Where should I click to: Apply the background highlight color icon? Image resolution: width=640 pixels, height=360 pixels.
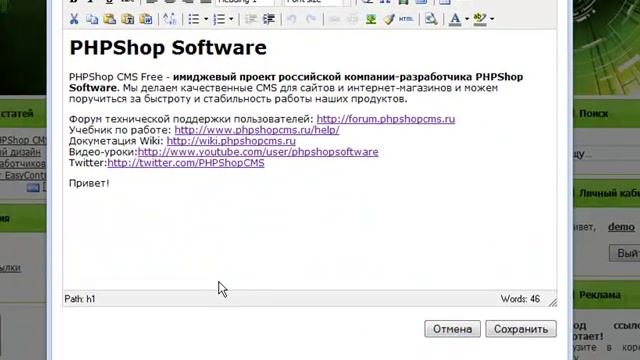click(x=480, y=19)
